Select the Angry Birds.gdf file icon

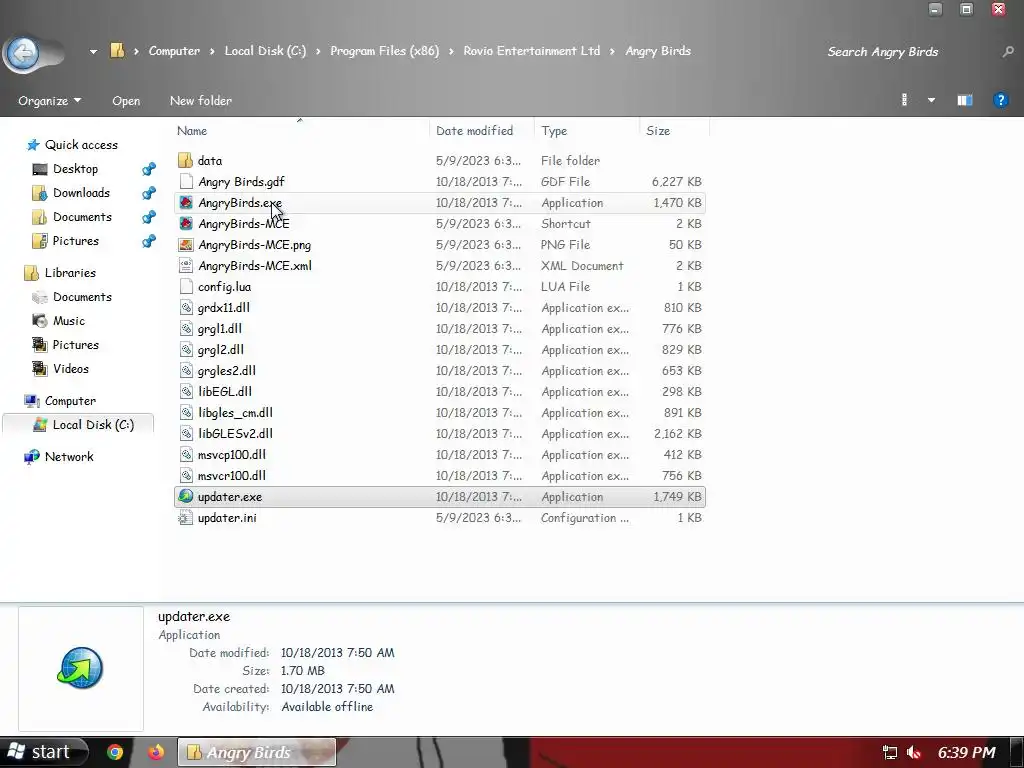(x=186, y=181)
